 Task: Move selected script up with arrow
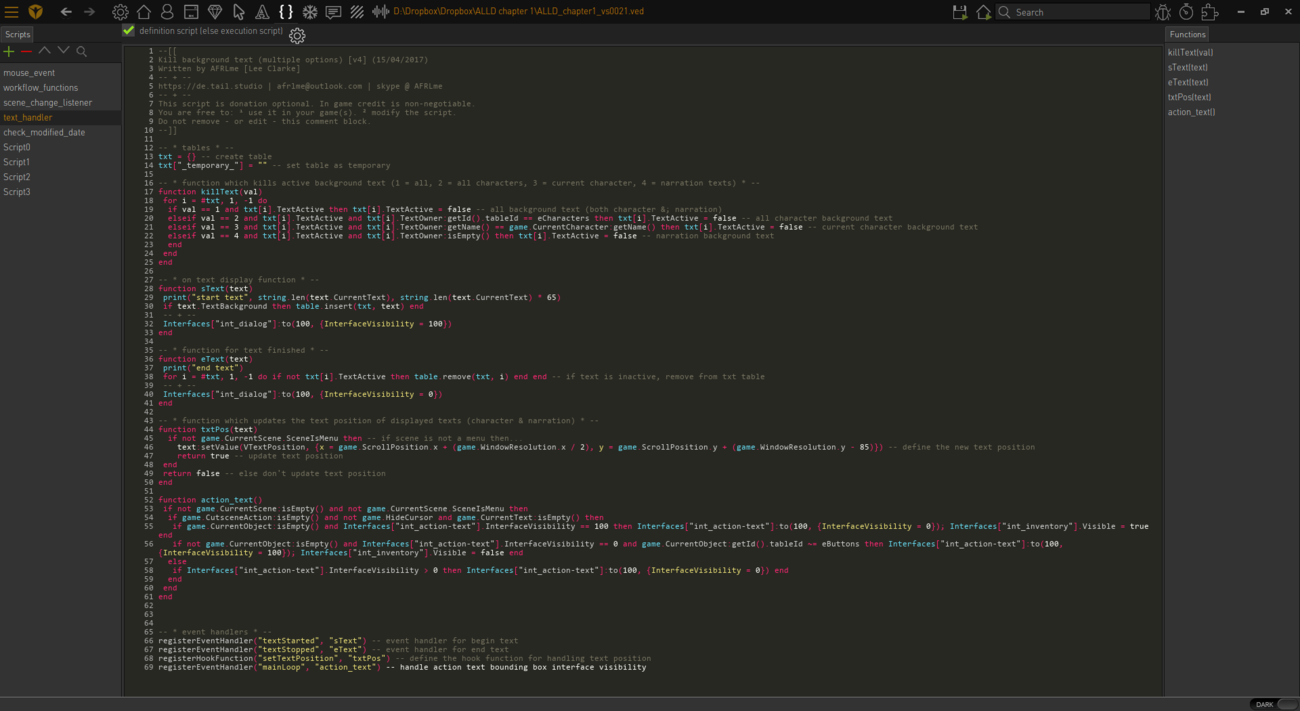point(44,51)
